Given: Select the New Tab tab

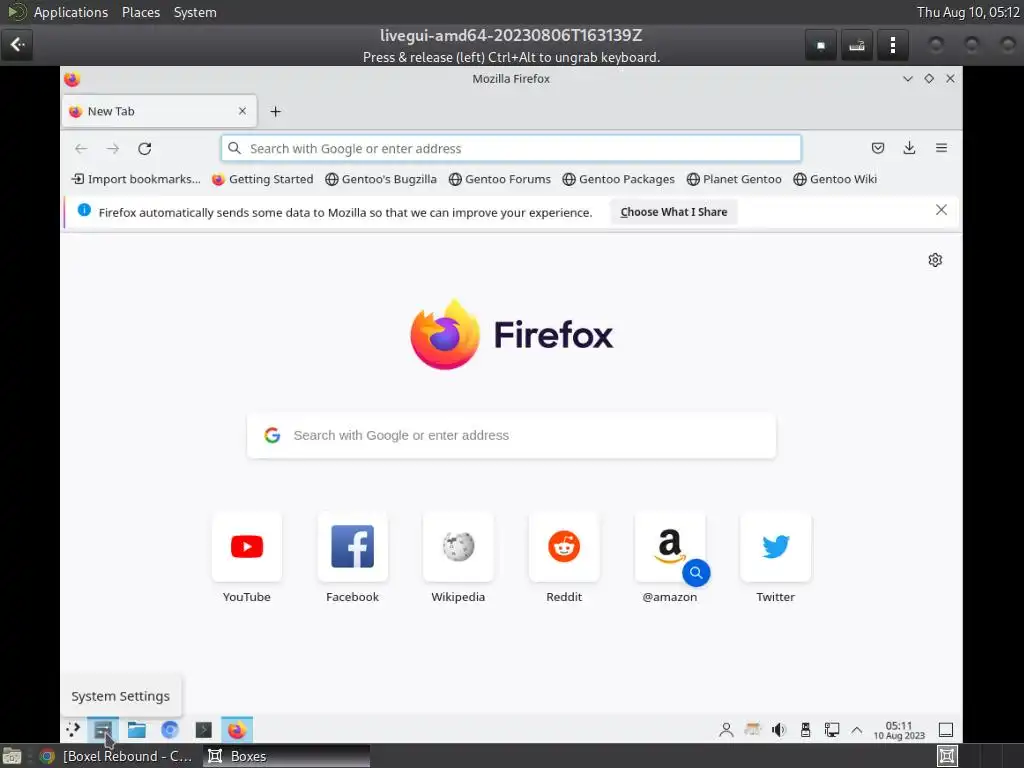Looking at the screenshot, I should [x=159, y=111].
